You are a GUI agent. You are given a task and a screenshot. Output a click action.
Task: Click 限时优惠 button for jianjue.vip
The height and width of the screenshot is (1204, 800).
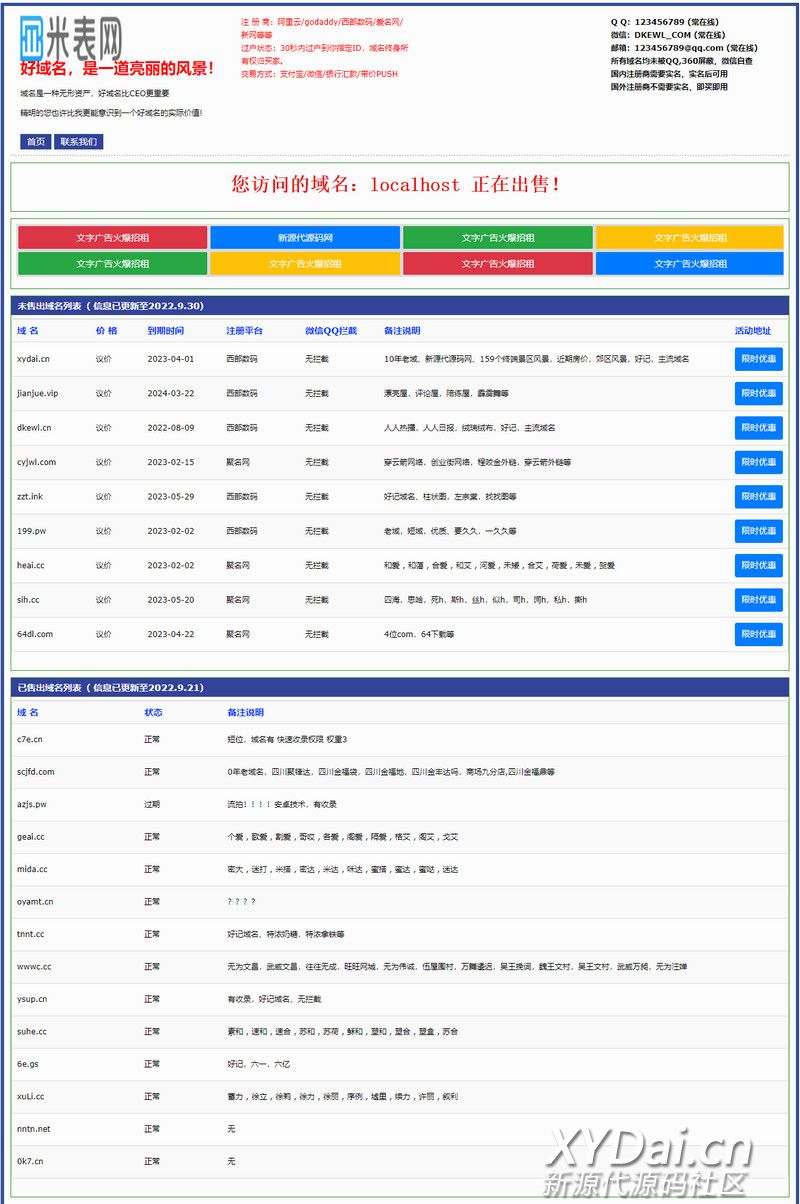[x=758, y=394]
